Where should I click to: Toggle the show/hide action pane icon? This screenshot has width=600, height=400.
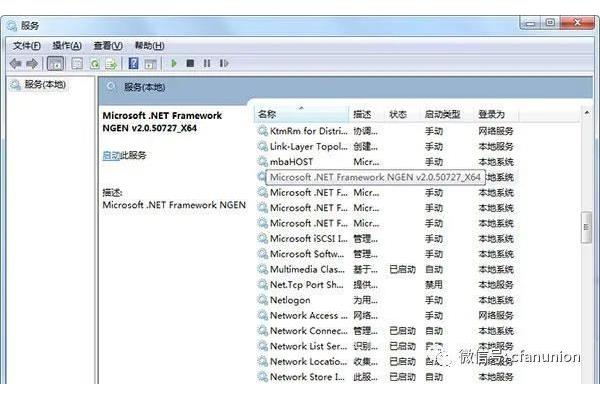(151, 64)
